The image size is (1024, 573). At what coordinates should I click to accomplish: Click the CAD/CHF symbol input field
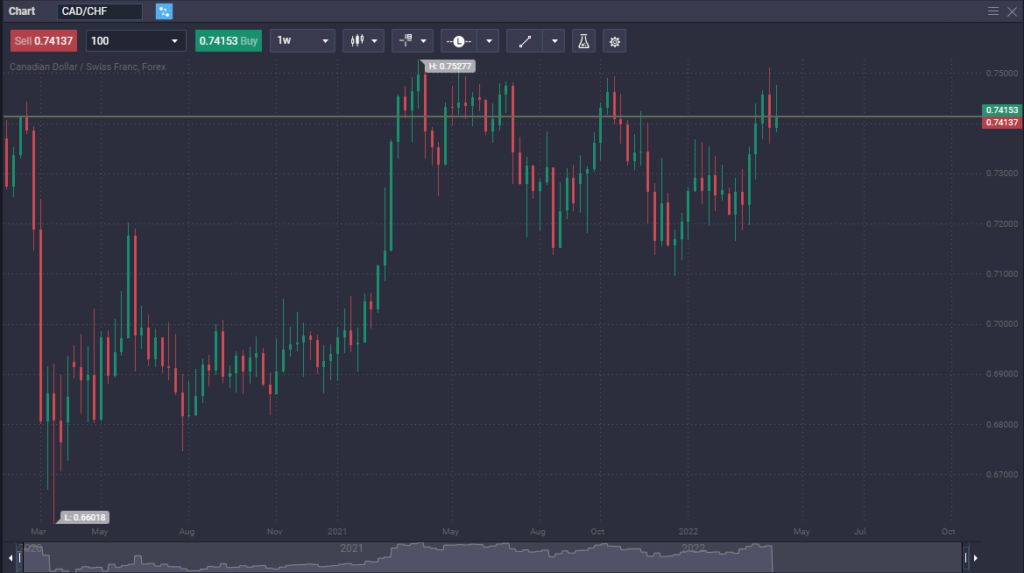click(x=99, y=11)
